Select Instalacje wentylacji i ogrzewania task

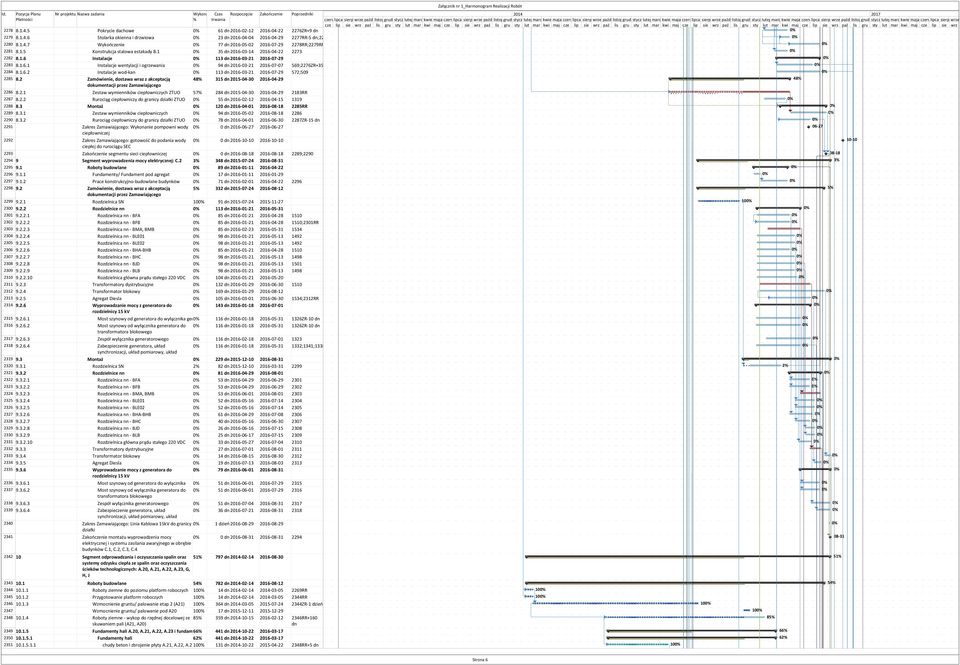coord(131,65)
